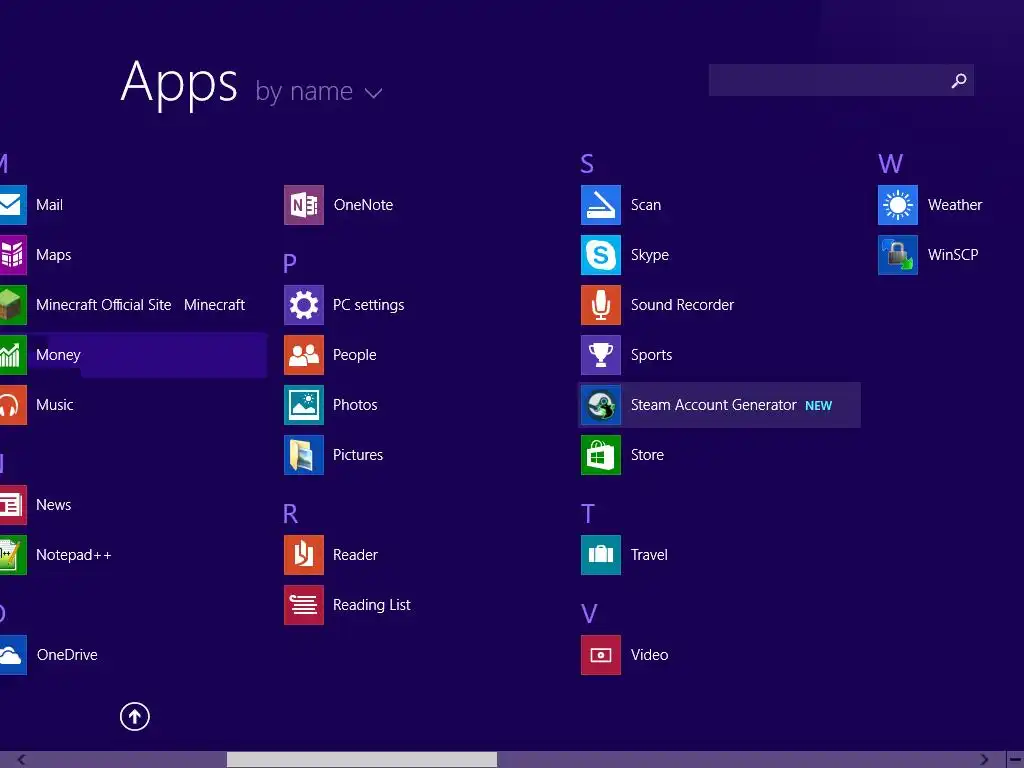Launch the Scan app icon
This screenshot has width=1024, height=768.
pyautogui.click(x=601, y=205)
